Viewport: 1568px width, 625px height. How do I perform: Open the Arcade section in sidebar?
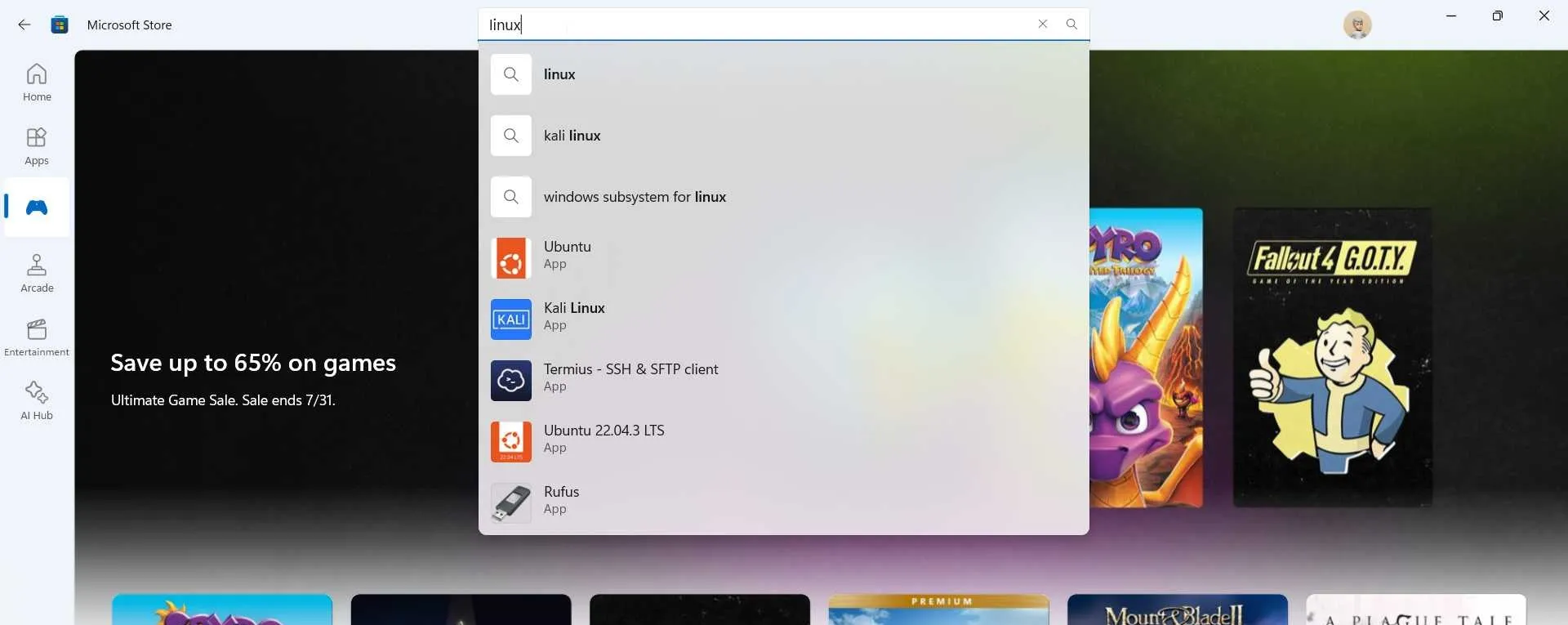click(x=37, y=274)
